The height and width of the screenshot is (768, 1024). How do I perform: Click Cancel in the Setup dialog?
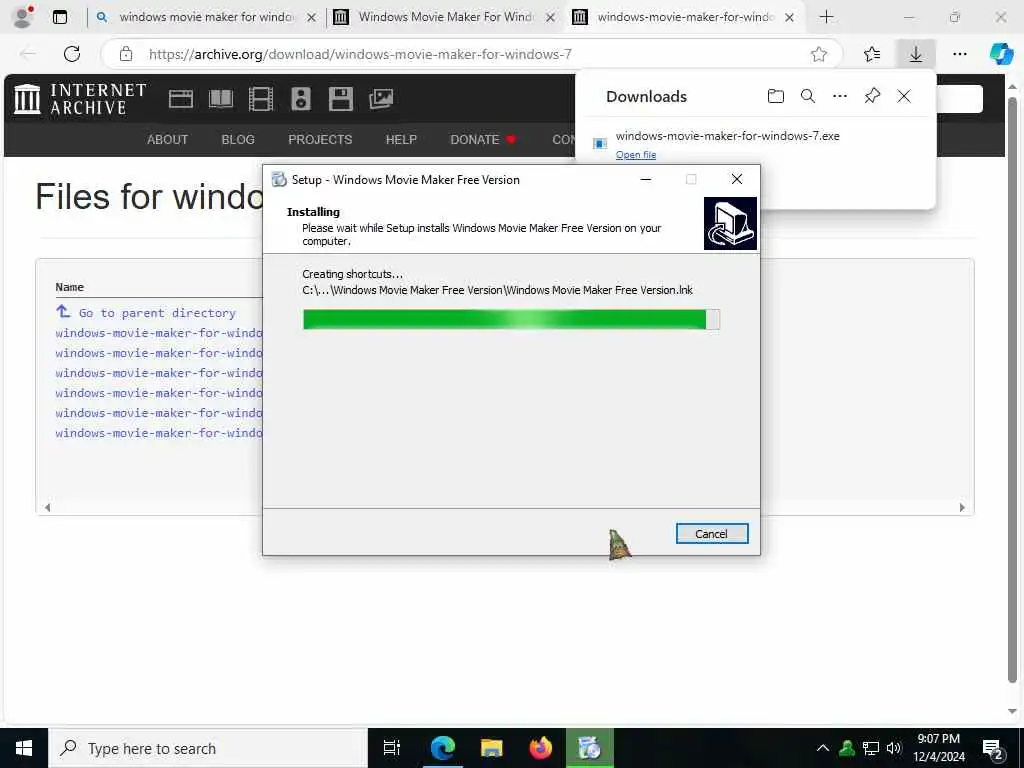(712, 534)
